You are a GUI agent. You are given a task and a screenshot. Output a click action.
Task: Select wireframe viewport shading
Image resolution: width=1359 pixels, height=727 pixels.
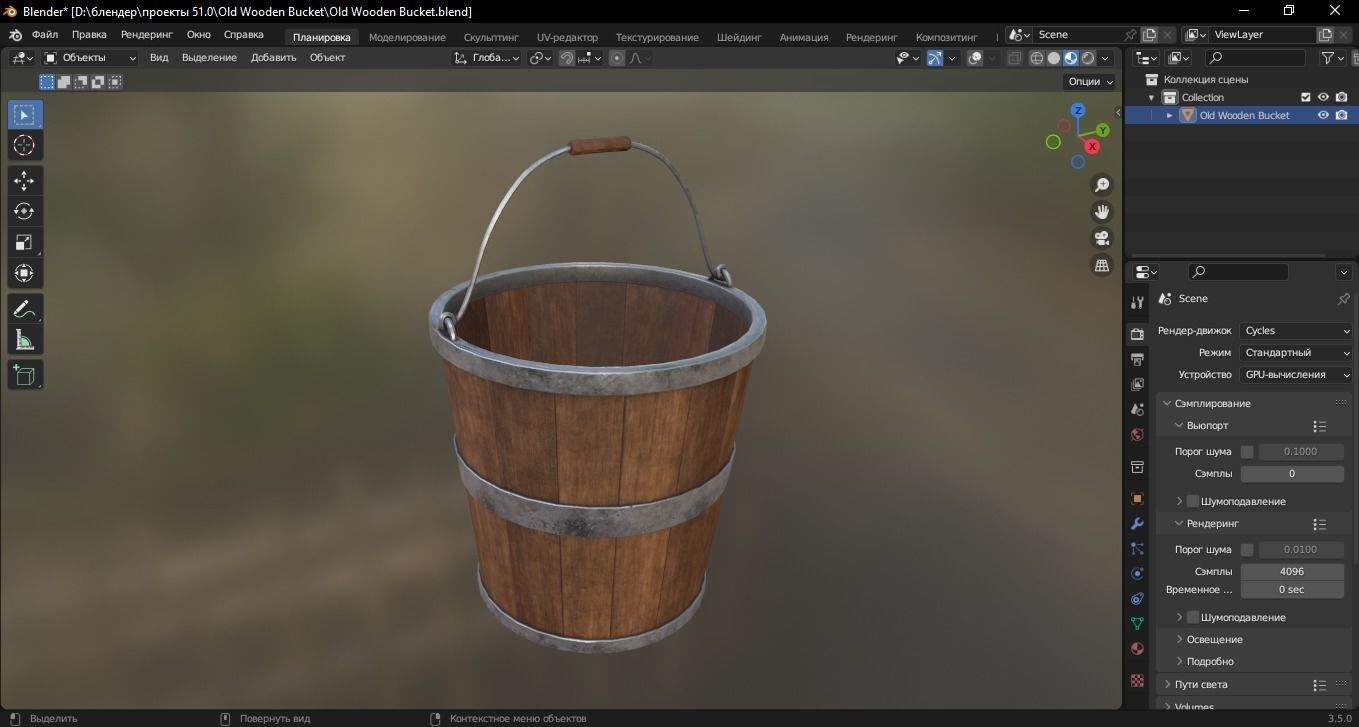(1037, 58)
